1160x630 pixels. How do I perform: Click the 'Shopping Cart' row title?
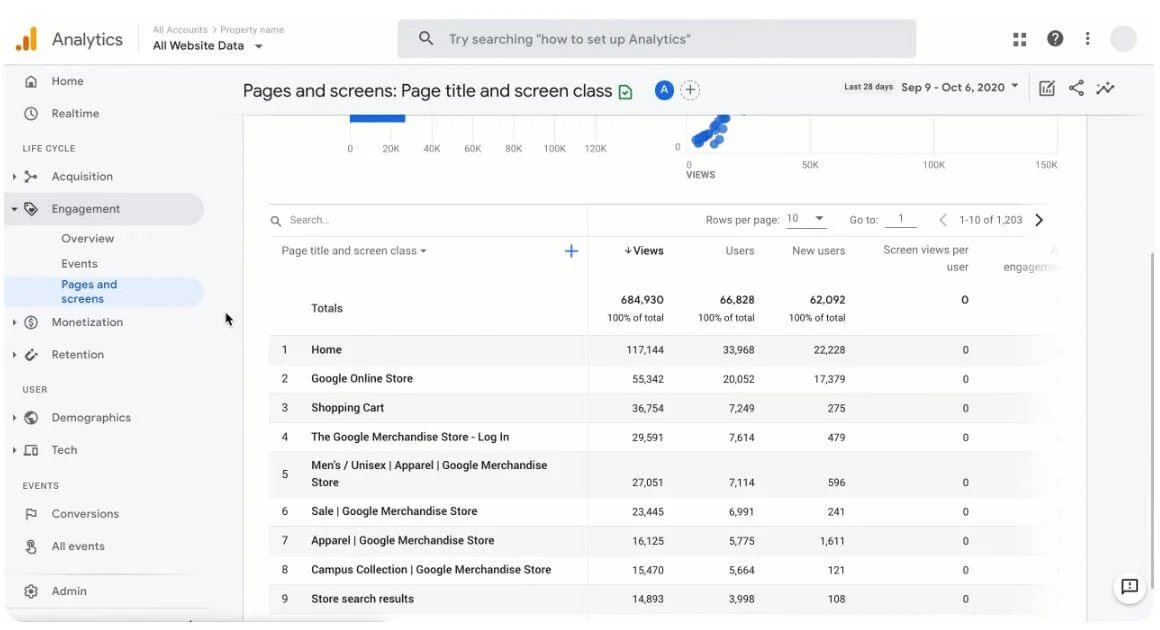347,408
